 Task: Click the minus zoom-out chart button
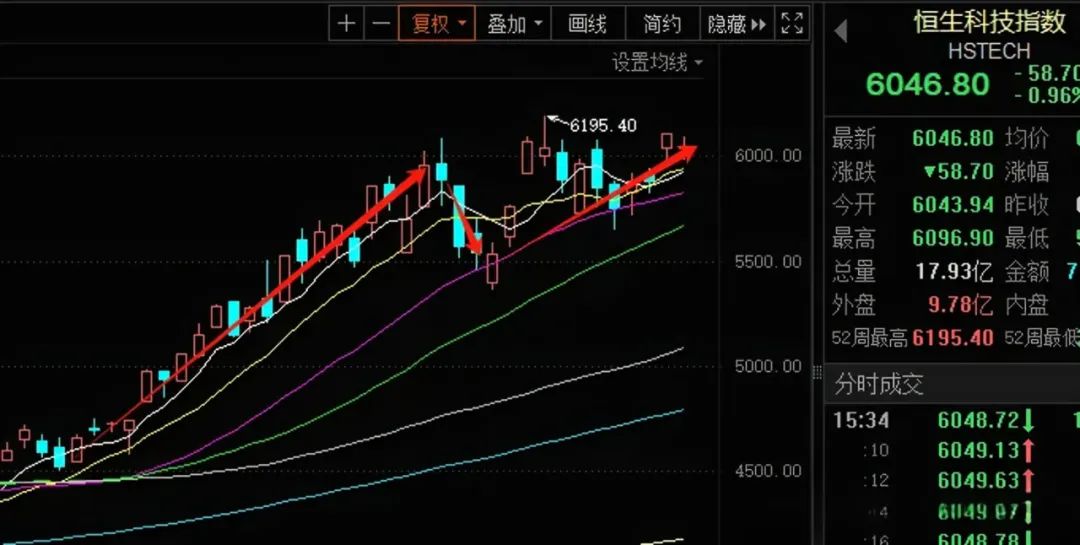pos(380,24)
